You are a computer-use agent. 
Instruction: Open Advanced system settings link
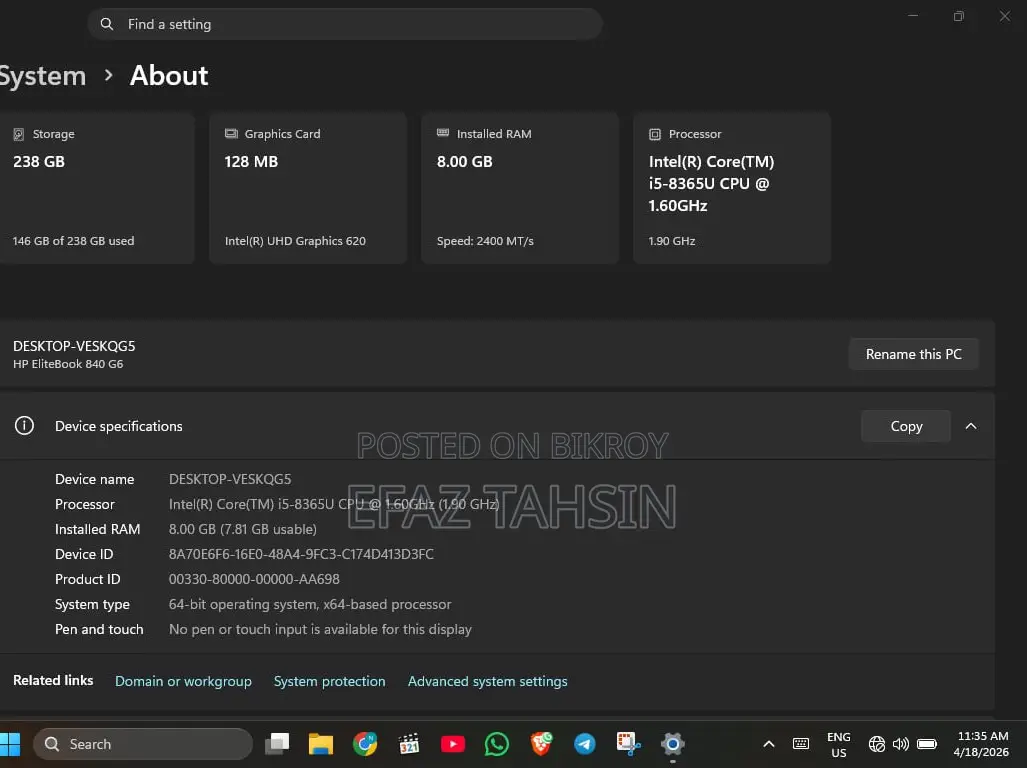pos(488,681)
